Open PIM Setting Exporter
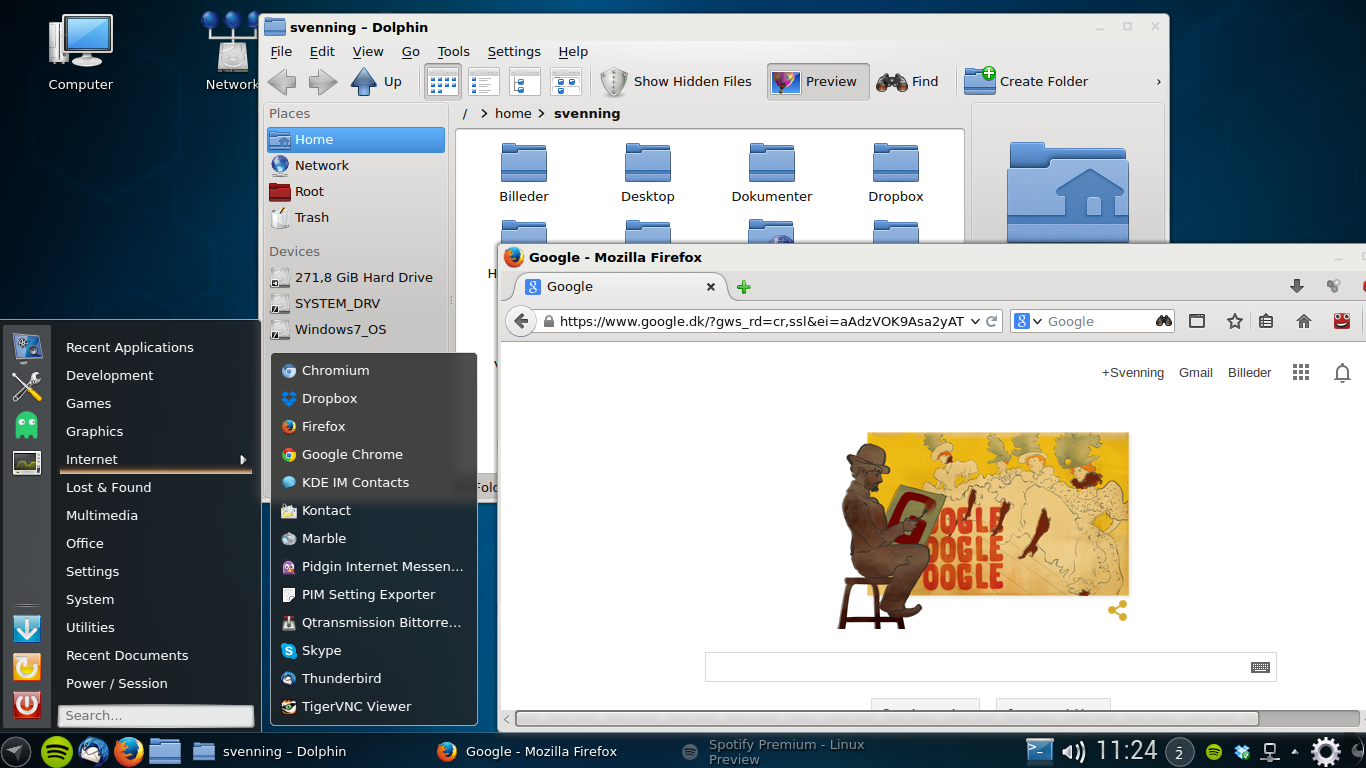This screenshot has height=768, width=1366. (x=374, y=594)
